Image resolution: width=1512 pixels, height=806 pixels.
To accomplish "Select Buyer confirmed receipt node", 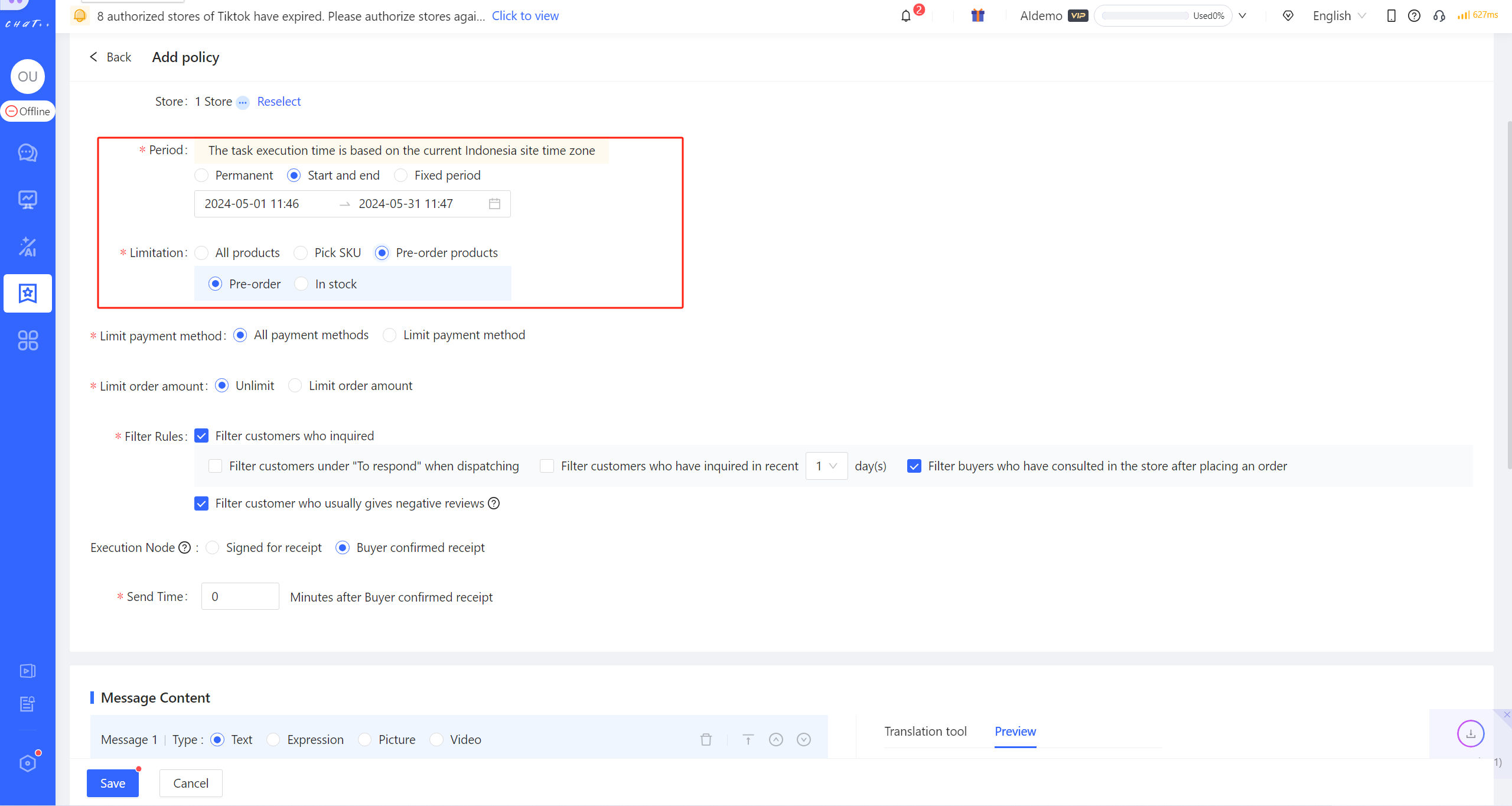I will (343, 548).
